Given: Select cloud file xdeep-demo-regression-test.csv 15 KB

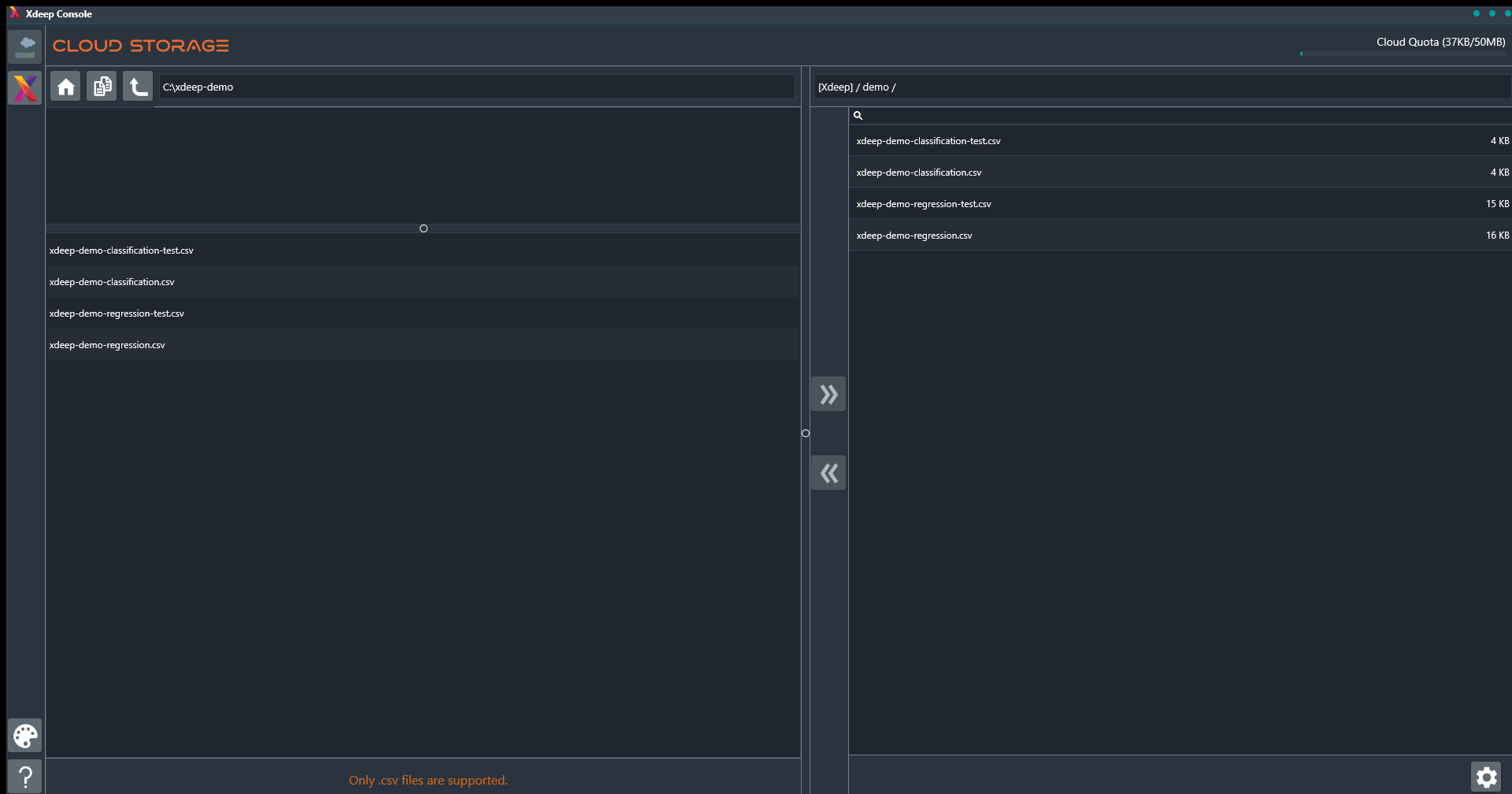Looking at the screenshot, I should point(1180,203).
